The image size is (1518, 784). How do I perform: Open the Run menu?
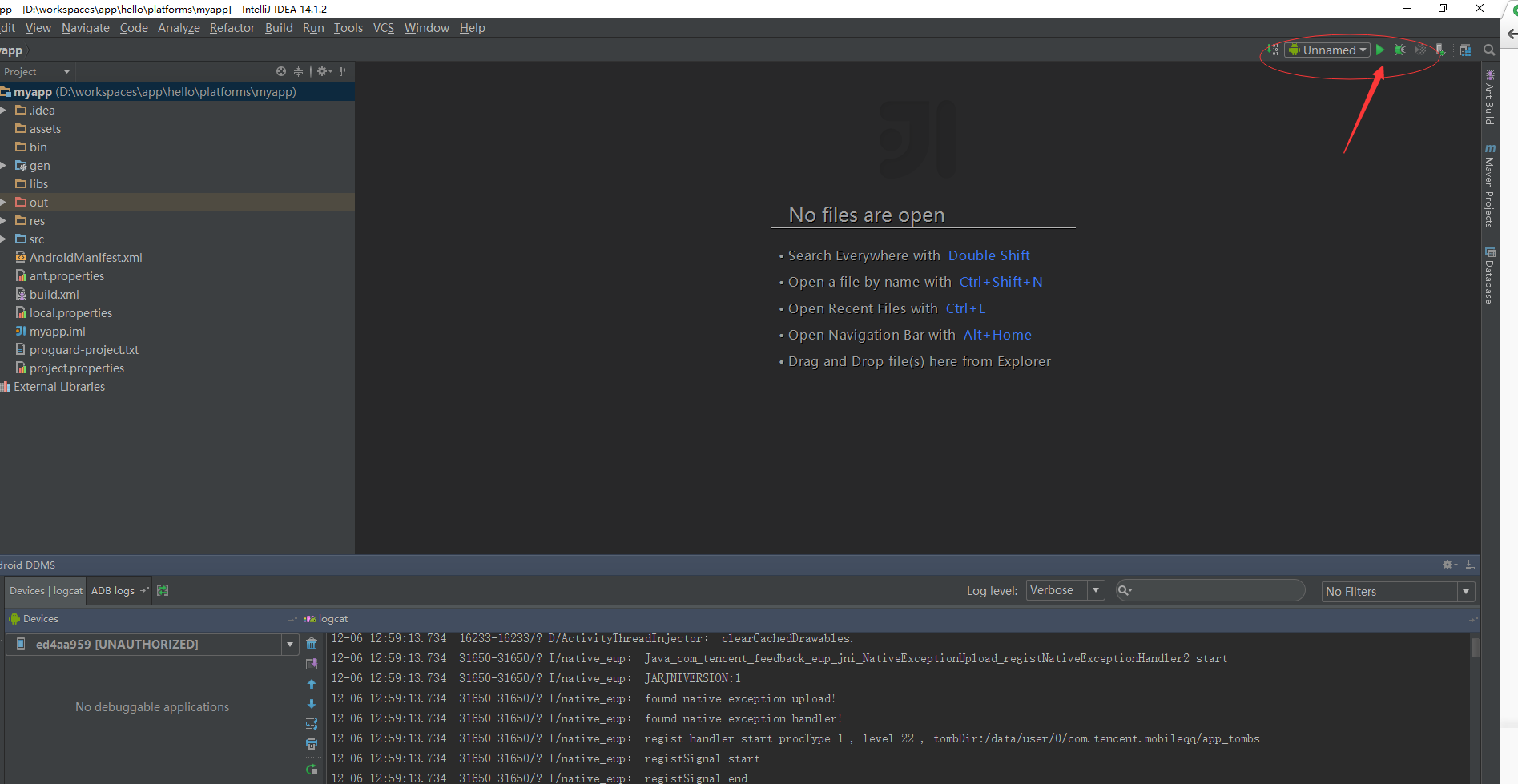coord(313,28)
